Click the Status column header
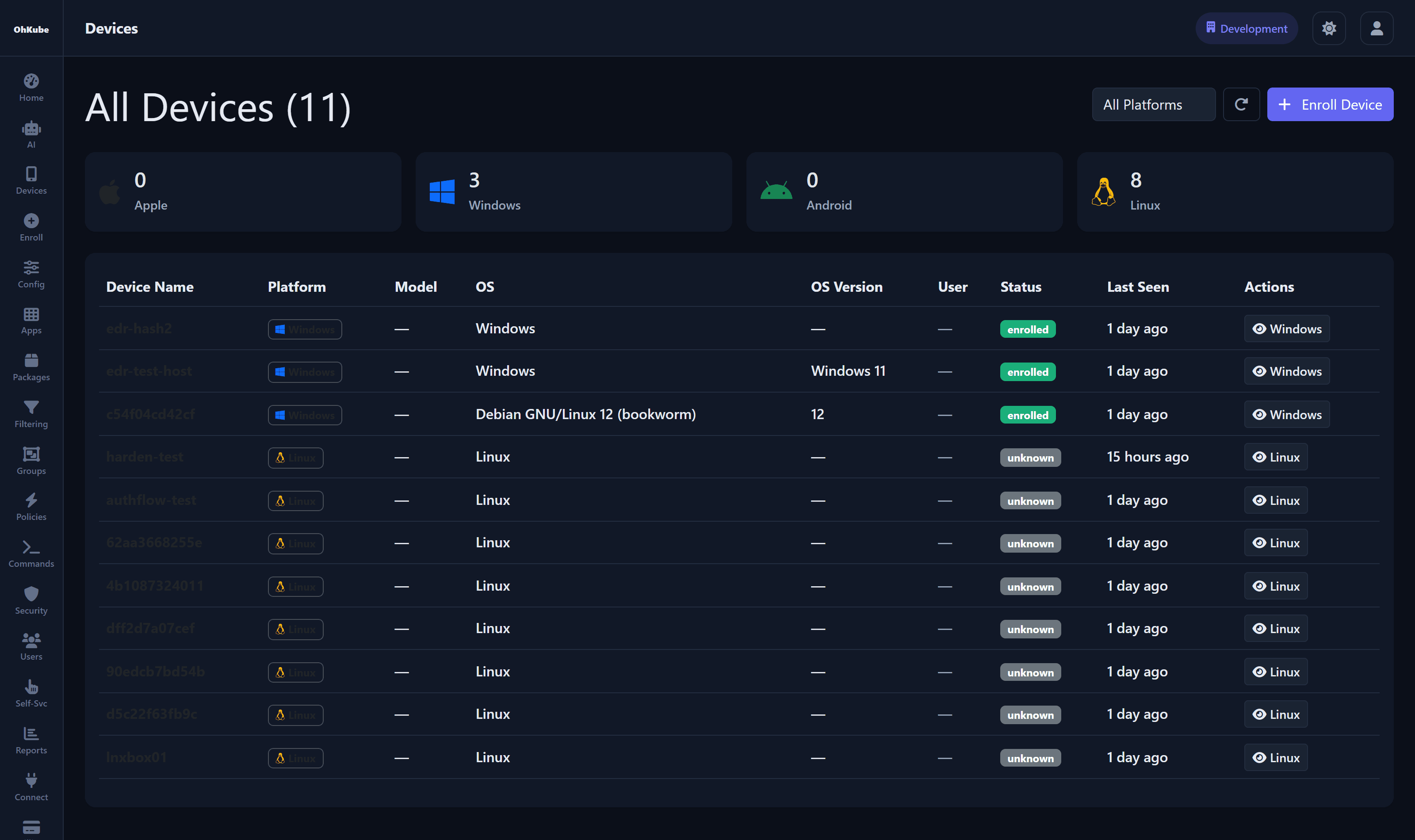The image size is (1415, 840). [1021, 287]
